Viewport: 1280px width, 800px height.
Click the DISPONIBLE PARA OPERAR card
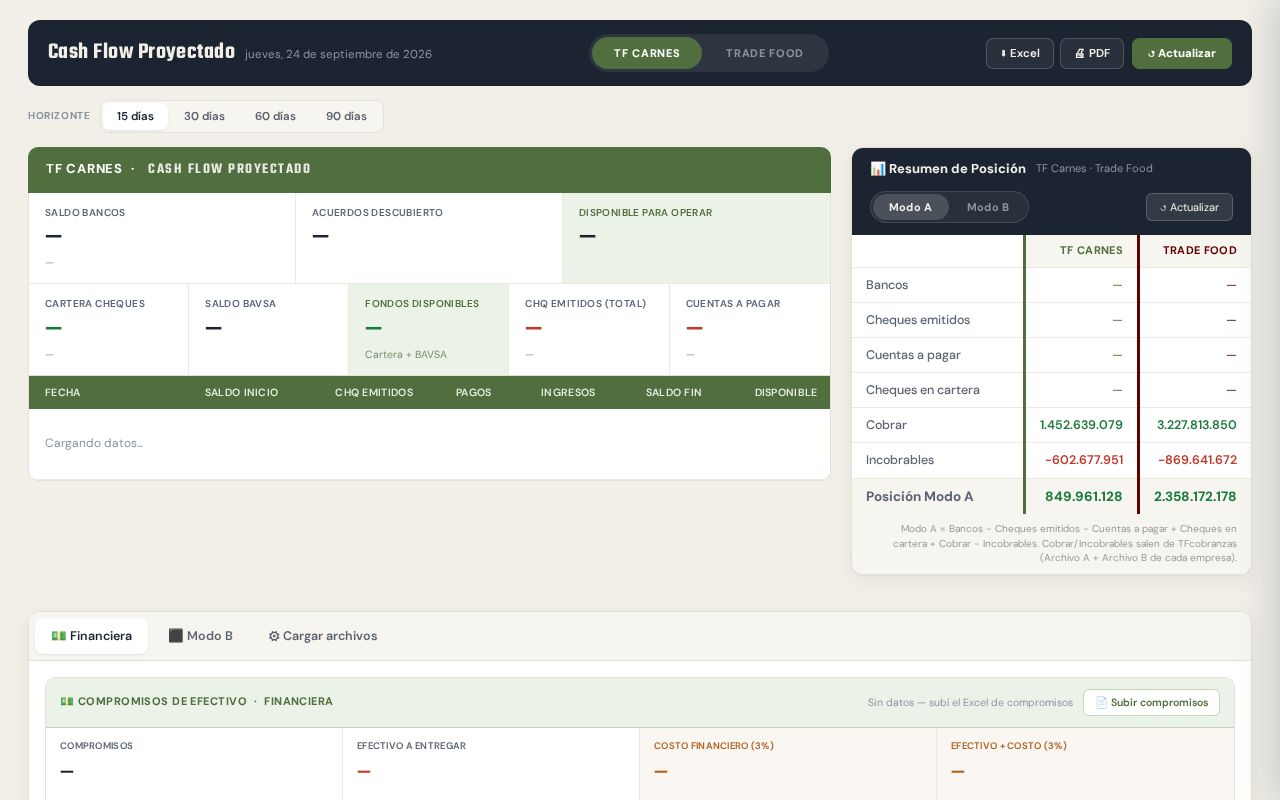pyautogui.click(x=696, y=238)
